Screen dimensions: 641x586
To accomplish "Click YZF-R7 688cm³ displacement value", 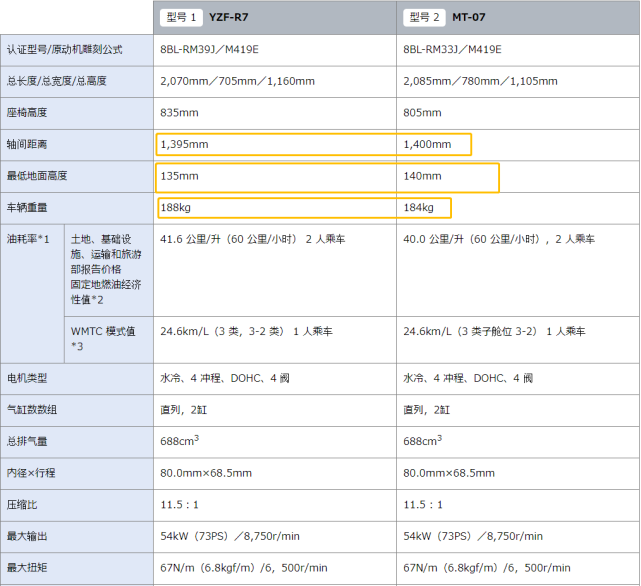I will click(179, 440).
